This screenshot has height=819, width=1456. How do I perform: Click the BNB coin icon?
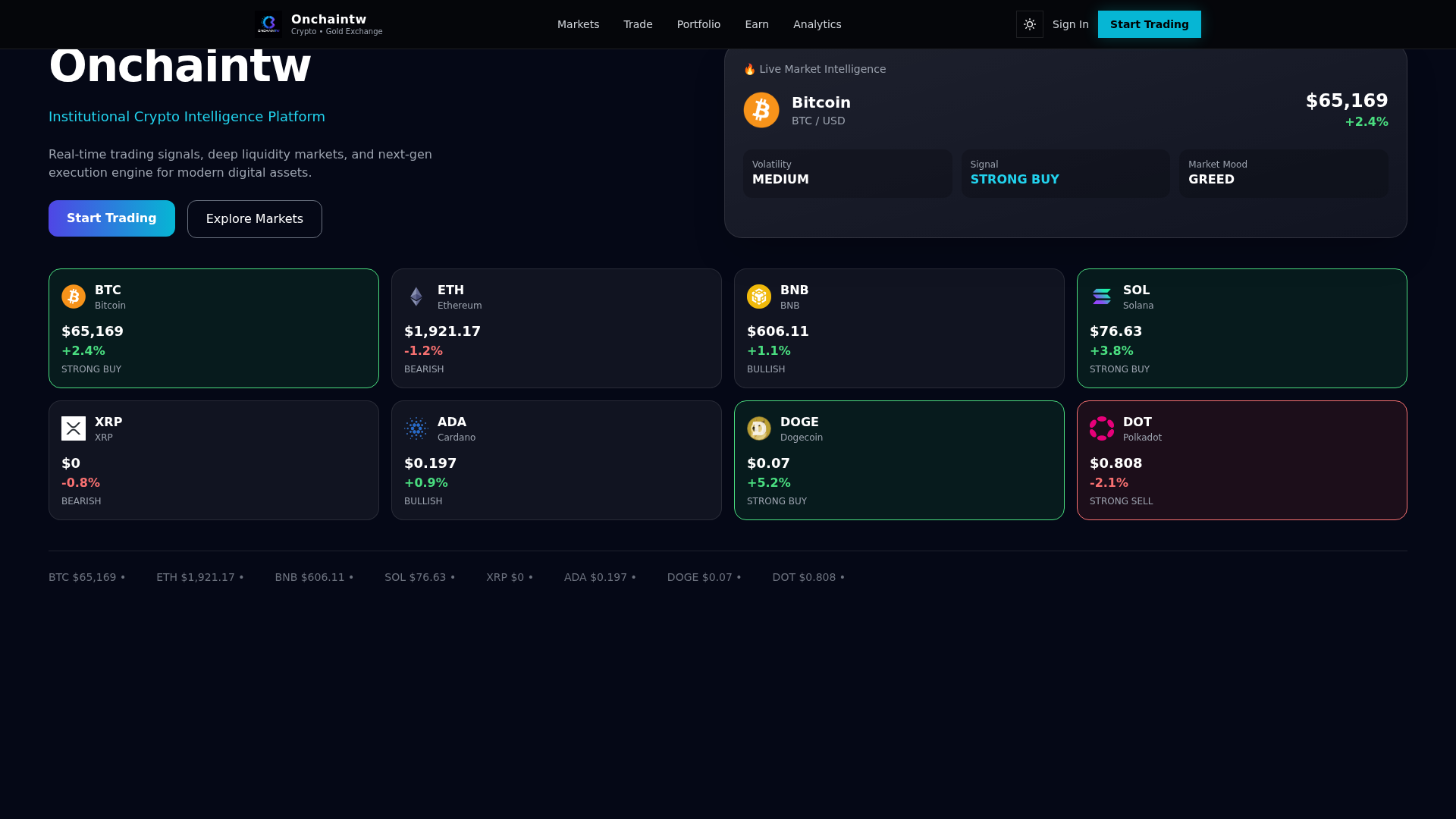click(x=759, y=297)
